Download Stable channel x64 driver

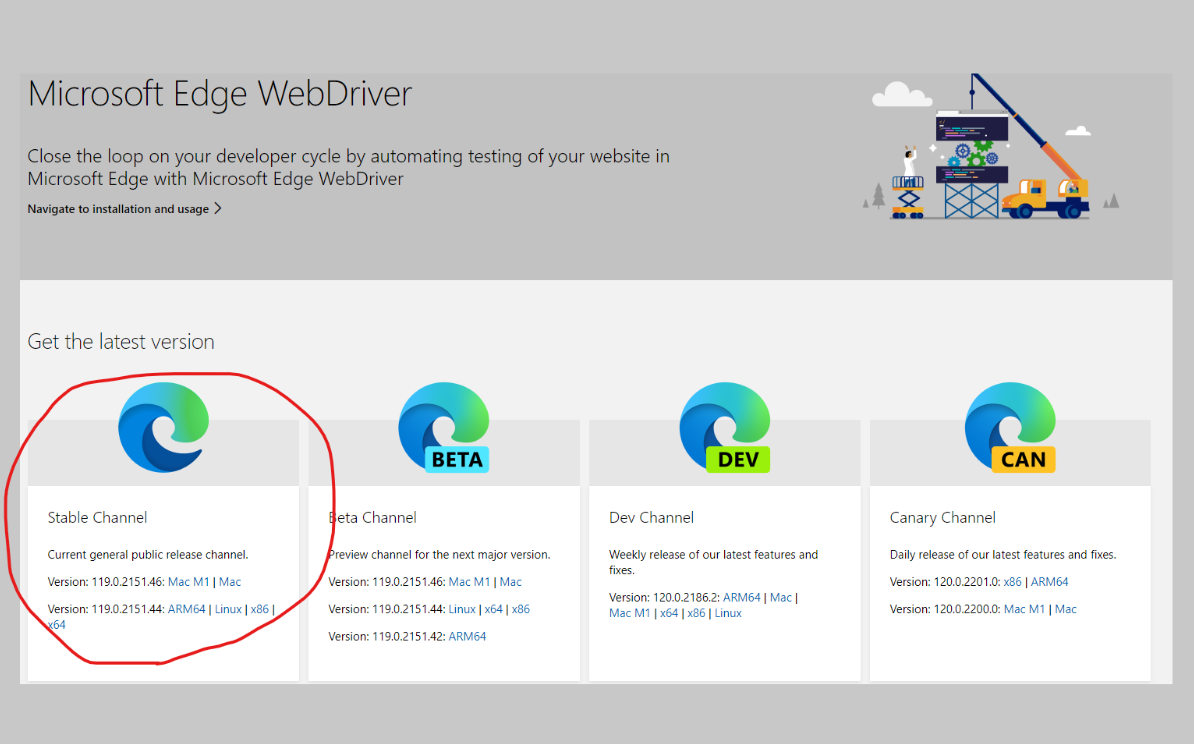(x=56, y=624)
